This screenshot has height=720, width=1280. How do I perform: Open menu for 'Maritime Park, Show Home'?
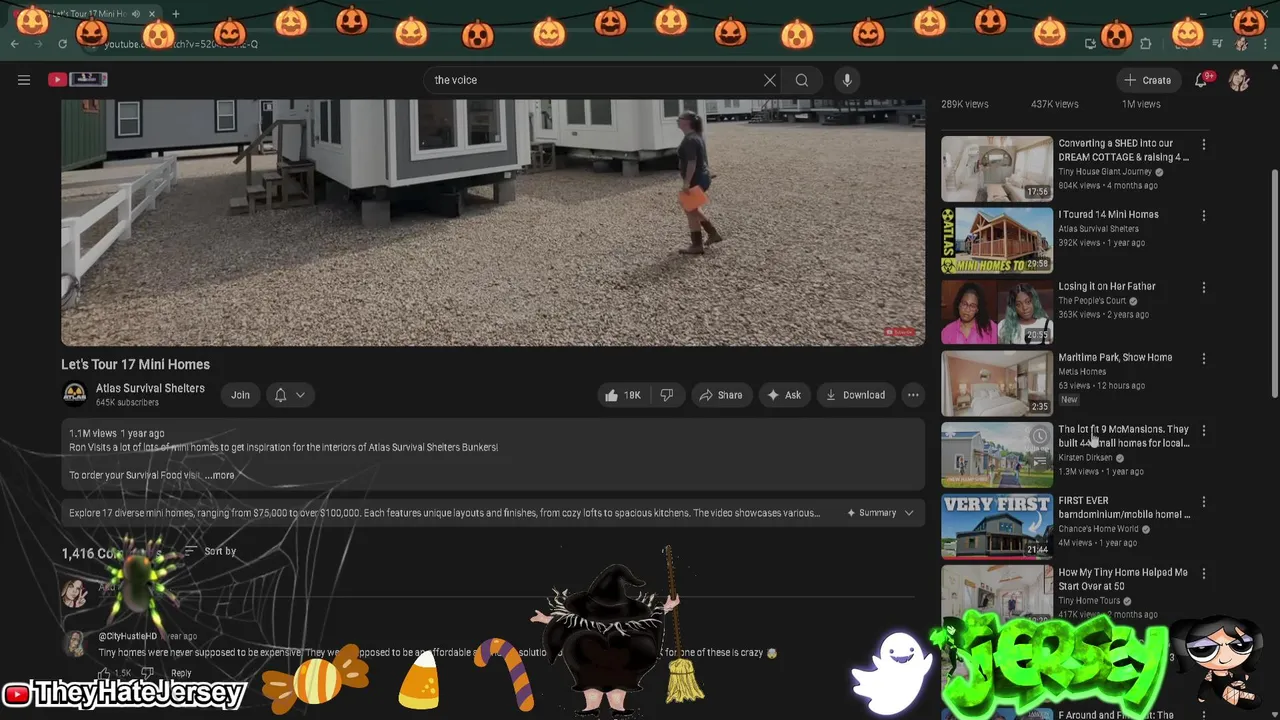pyautogui.click(x=1204, y=359)
